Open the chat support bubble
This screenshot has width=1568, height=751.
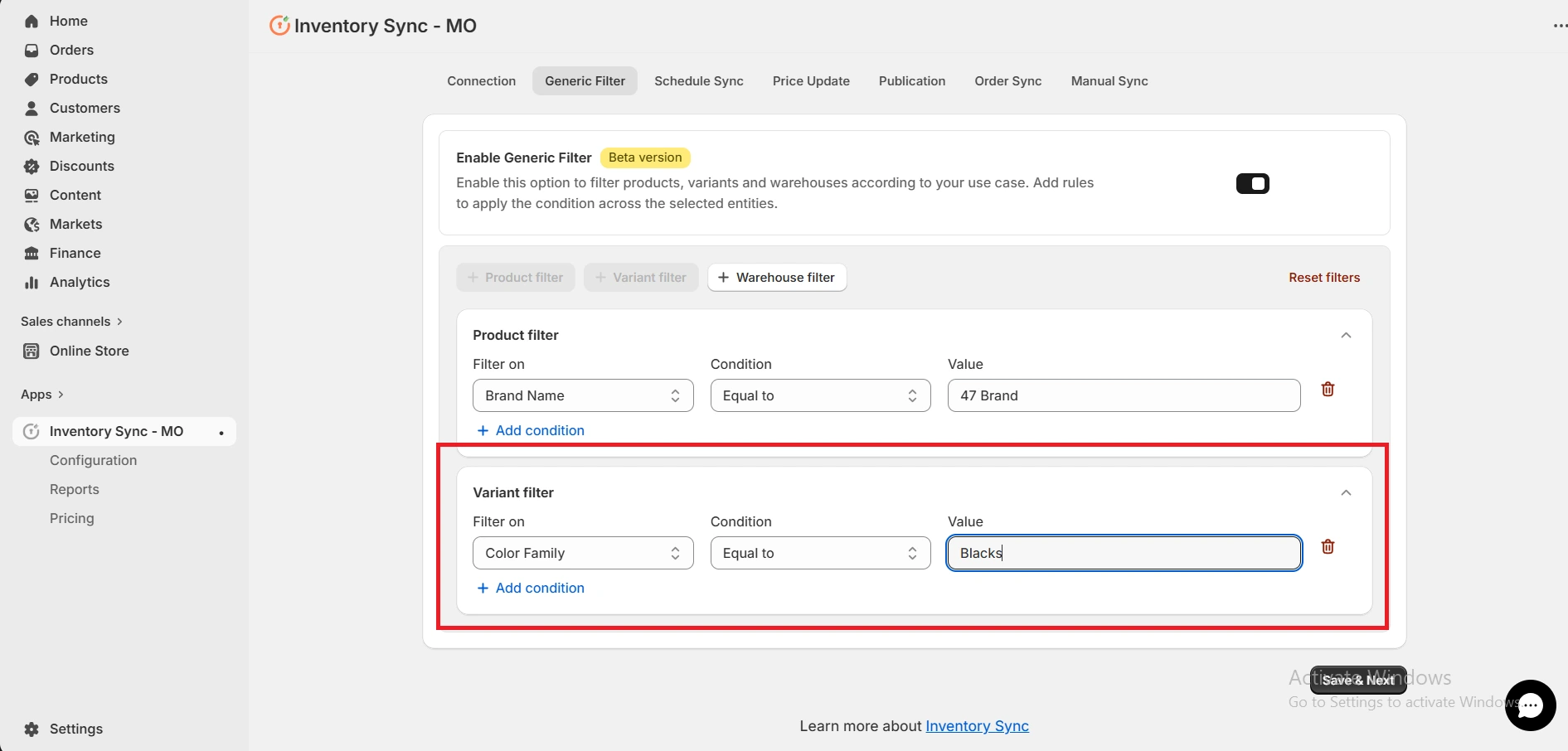[x=1530, y=705]
